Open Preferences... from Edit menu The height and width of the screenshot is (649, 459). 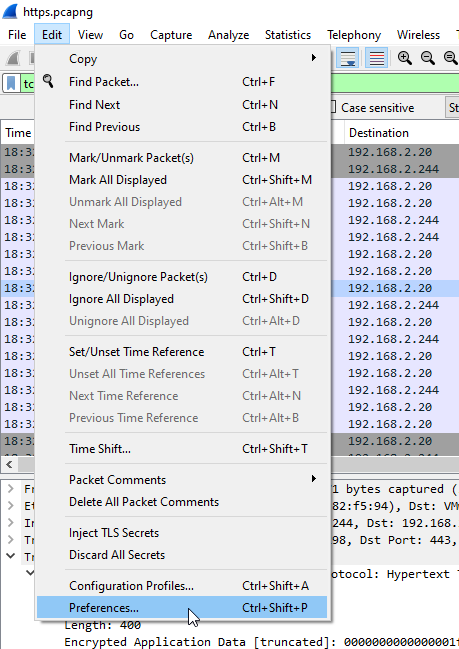tap(182, 608)
